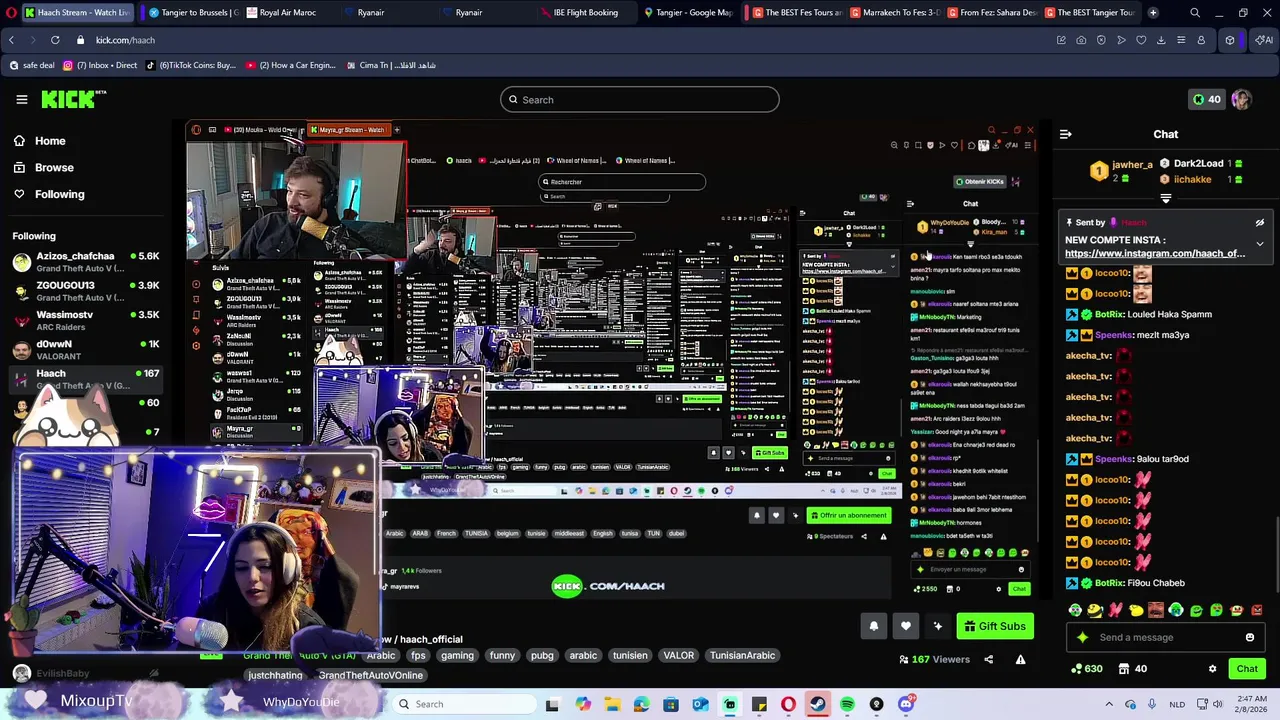1280x720 pixels.
Task: Open the pinned Instagram link
Action: pyautogui.click(x=1155, y=254)
